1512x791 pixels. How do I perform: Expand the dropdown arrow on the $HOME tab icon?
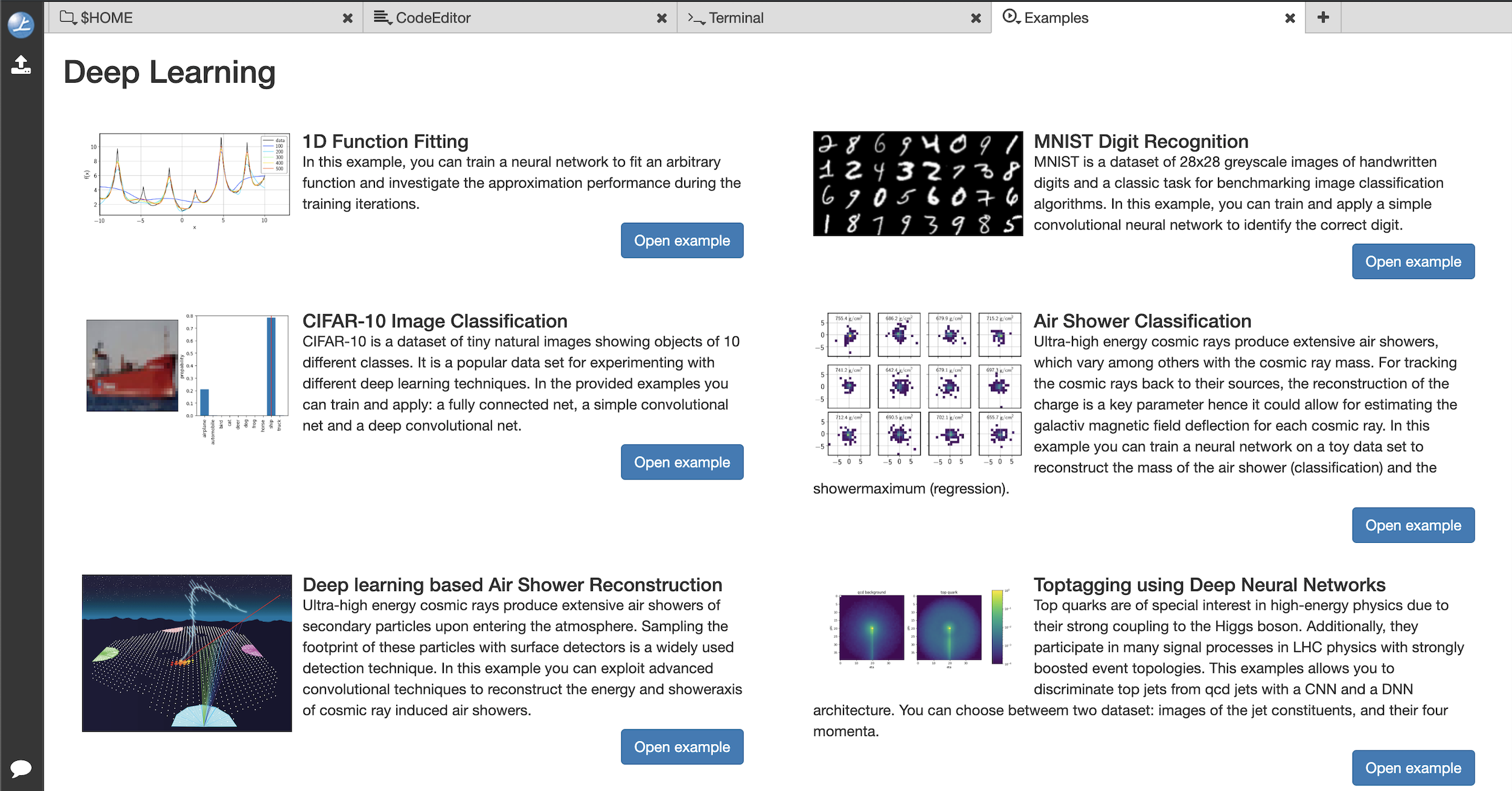(75, 22)
